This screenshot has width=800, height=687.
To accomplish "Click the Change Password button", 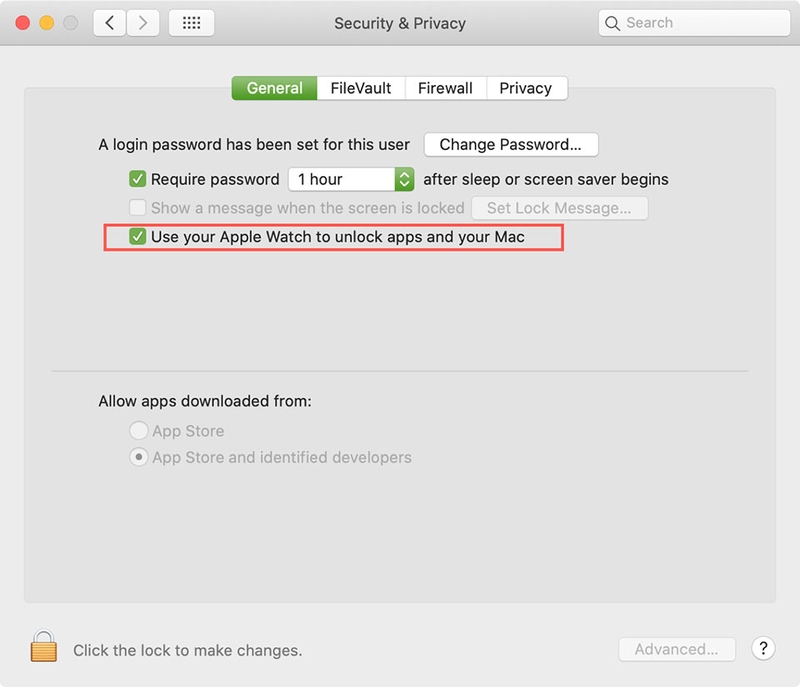I will tap(511, 145).
